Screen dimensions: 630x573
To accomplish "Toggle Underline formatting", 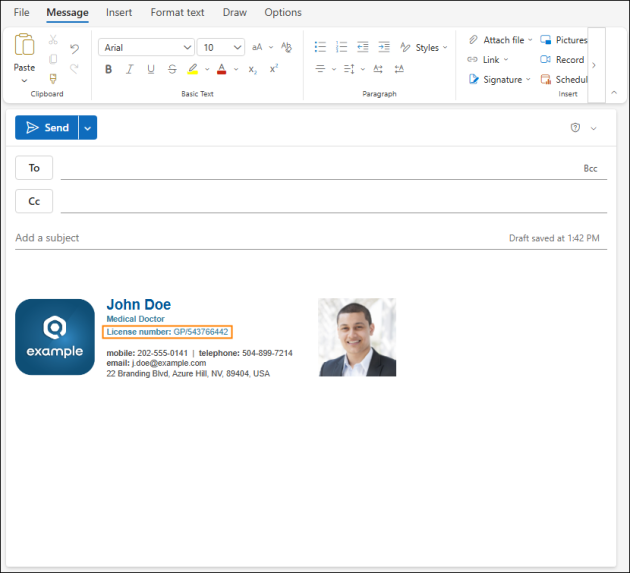I will click(151, 69).
